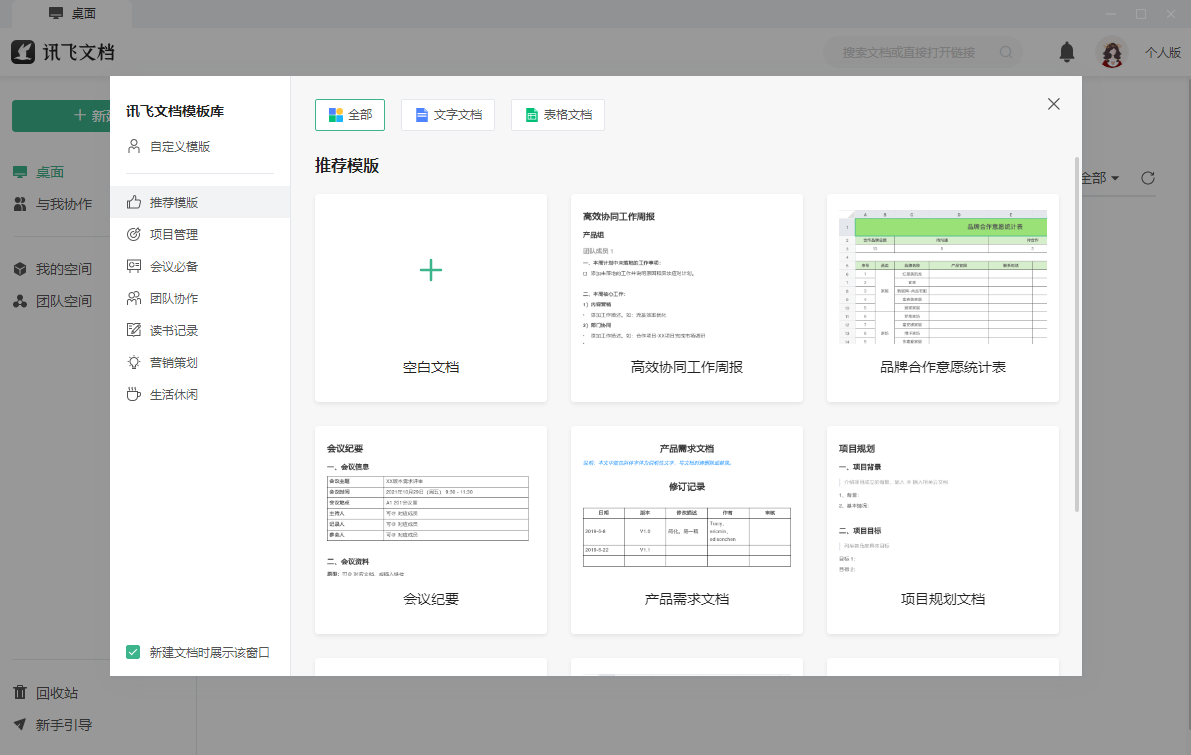
Task: Open 项目规划文档 template thumbnail
Action: click(x=943, y=509)
